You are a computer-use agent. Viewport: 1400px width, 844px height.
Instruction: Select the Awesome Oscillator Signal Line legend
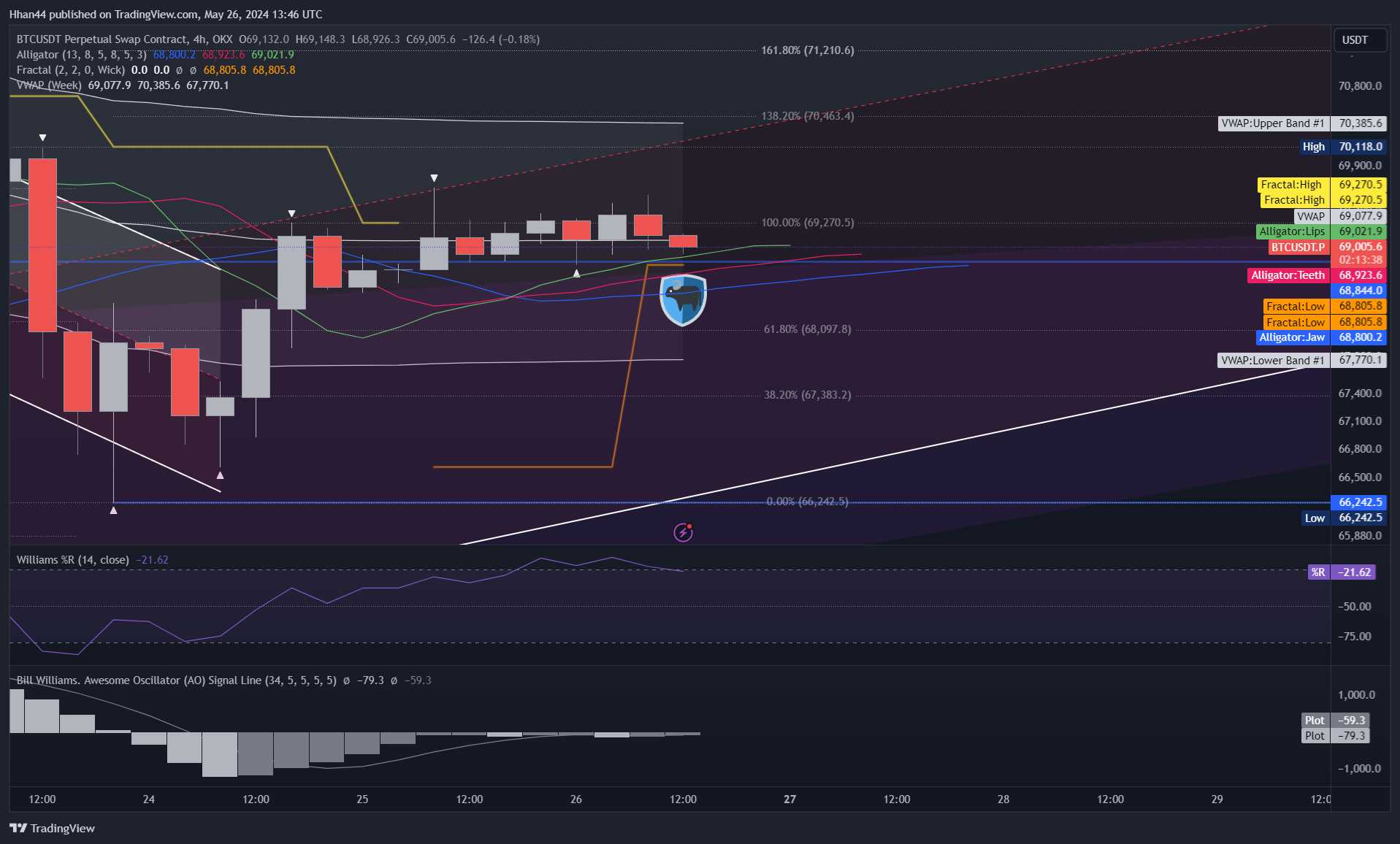tap(177, 680)
